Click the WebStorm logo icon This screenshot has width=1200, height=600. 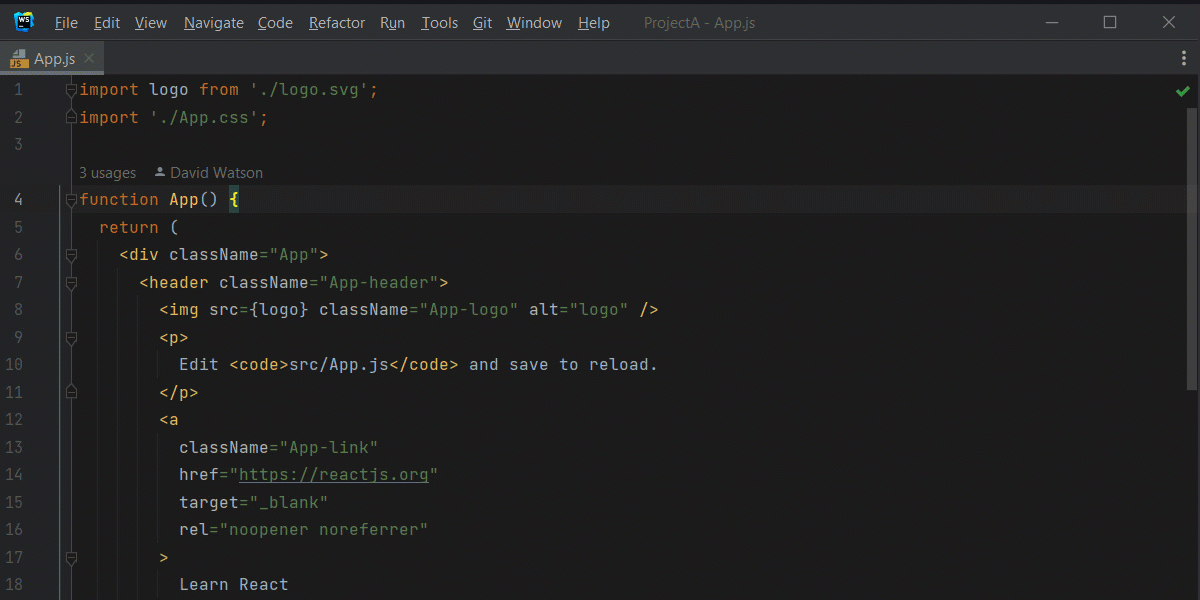22,19
